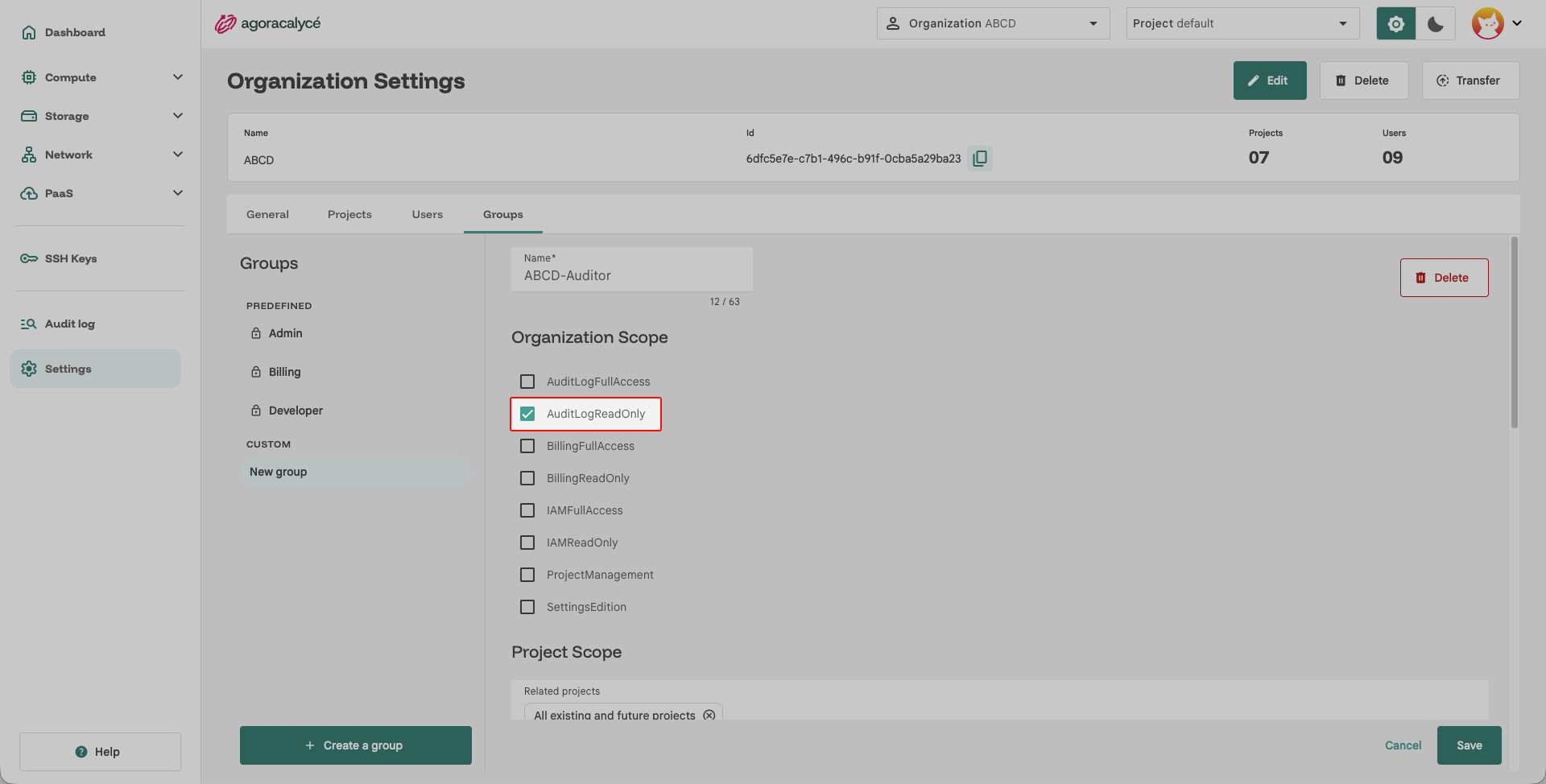Click Create a group button
The height and width of the screenshot is (784, 1546).
356,745
